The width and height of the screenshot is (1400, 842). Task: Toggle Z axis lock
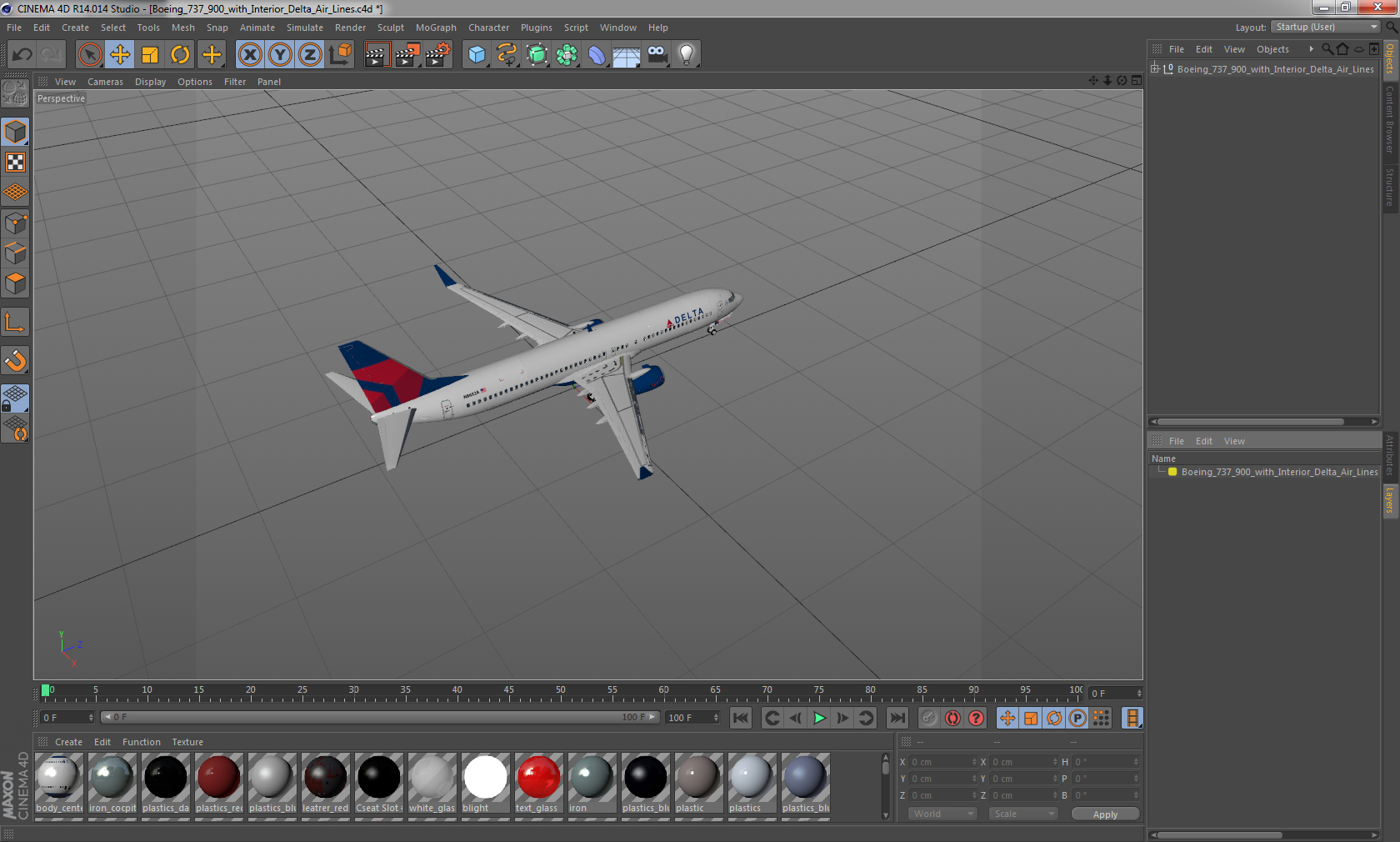point(310,55)
